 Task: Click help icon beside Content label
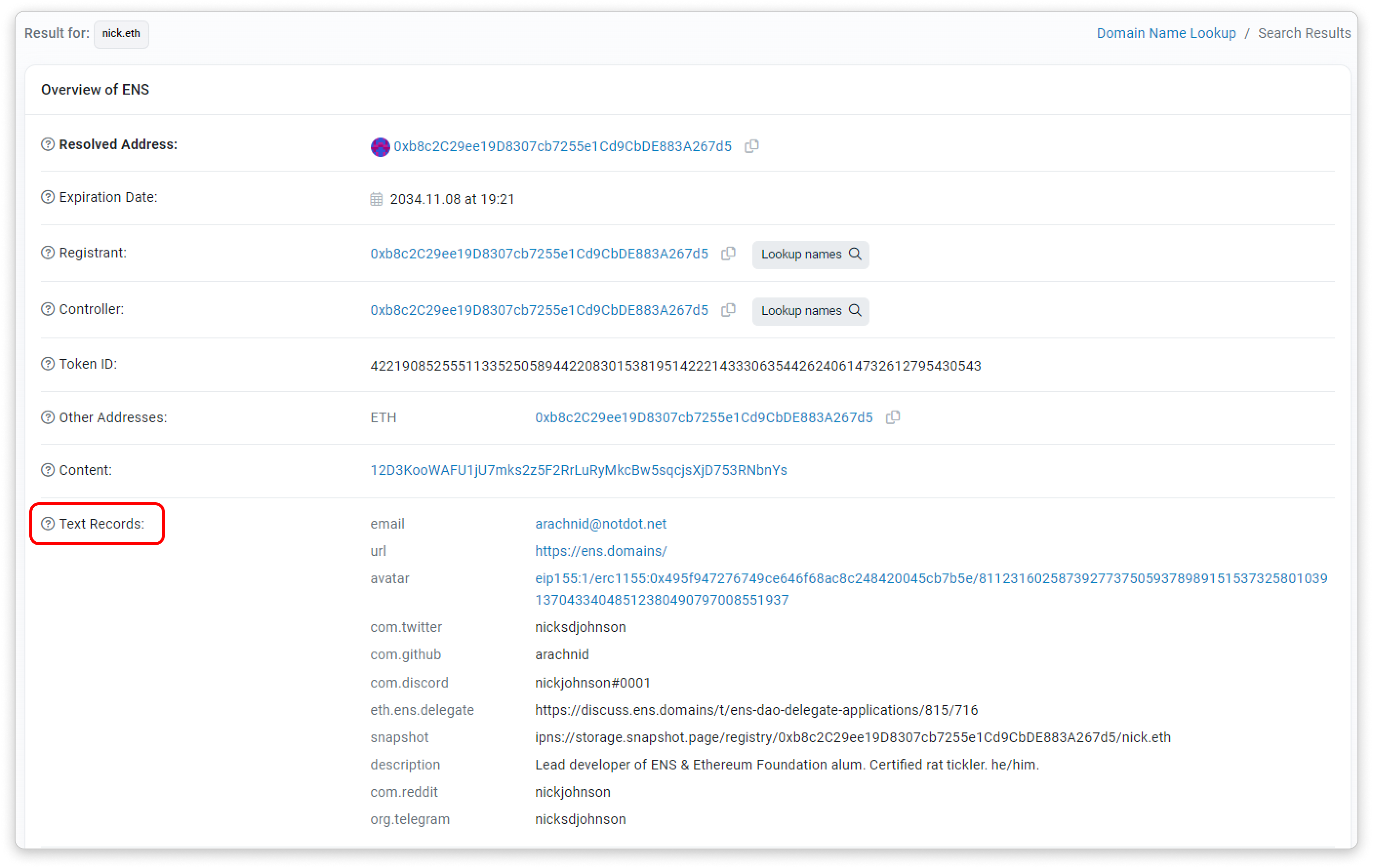pos(48,470)
